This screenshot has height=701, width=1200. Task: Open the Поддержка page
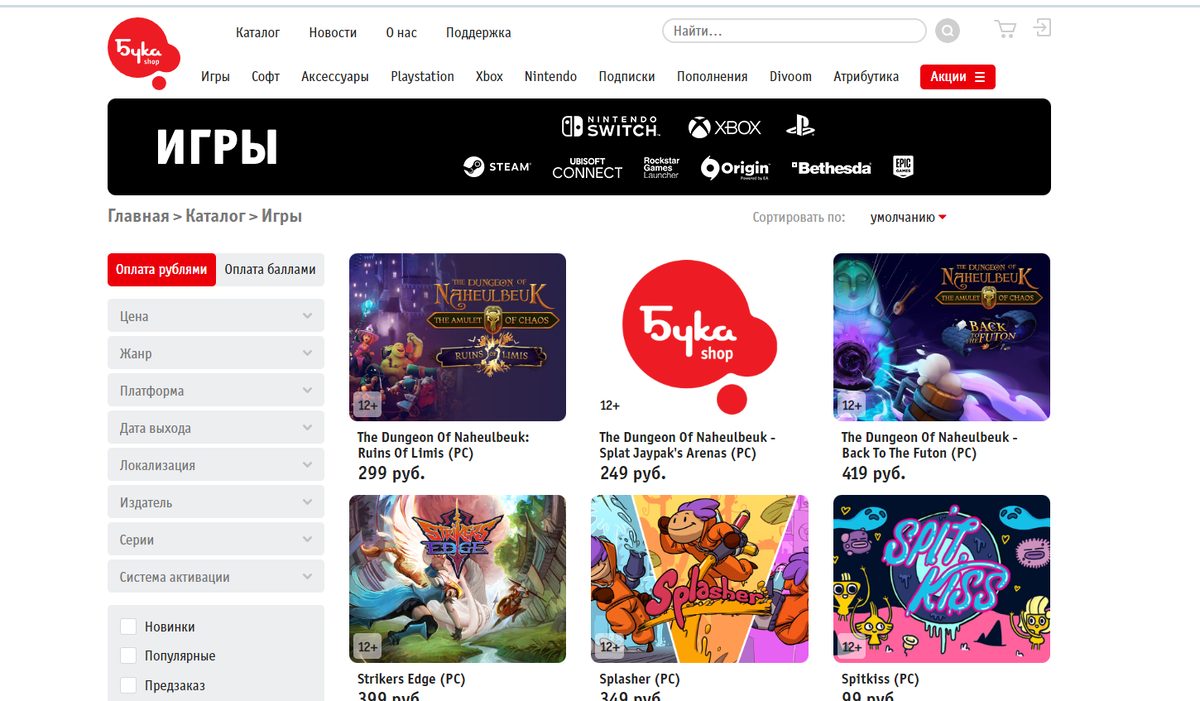click(x=478, y=33)
